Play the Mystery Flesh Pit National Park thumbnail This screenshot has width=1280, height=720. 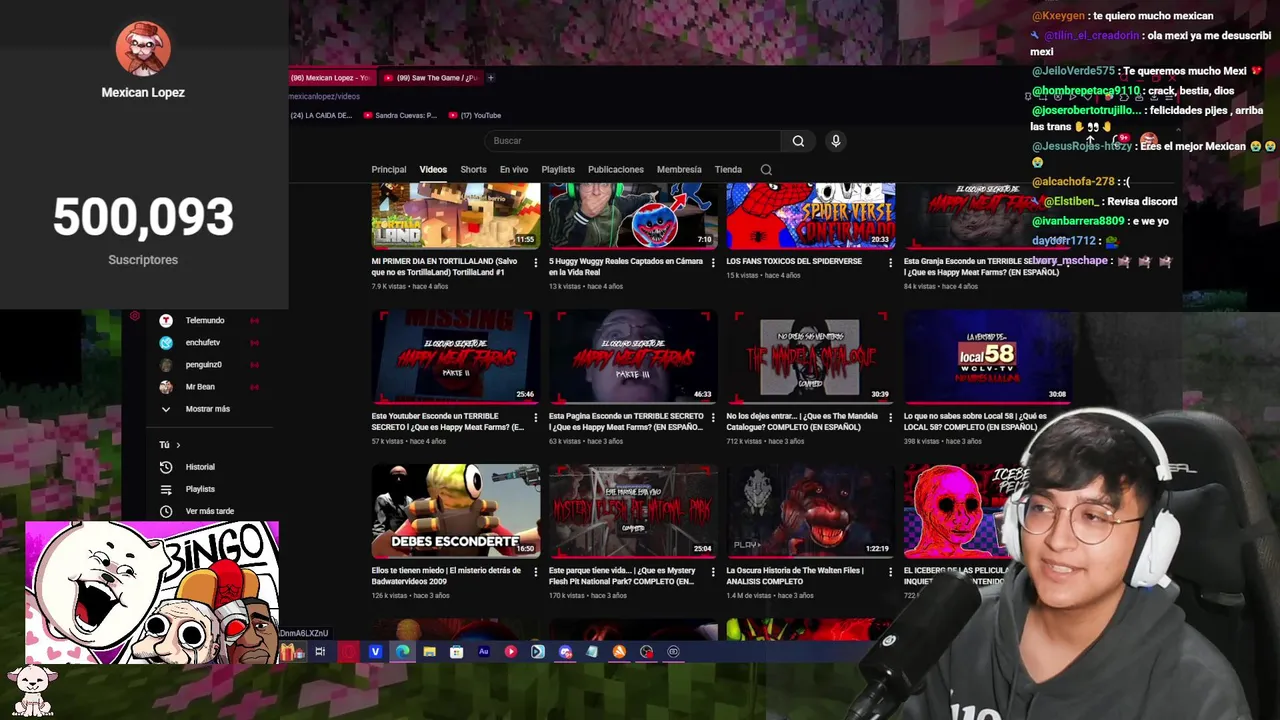click(x=633, y=511)
